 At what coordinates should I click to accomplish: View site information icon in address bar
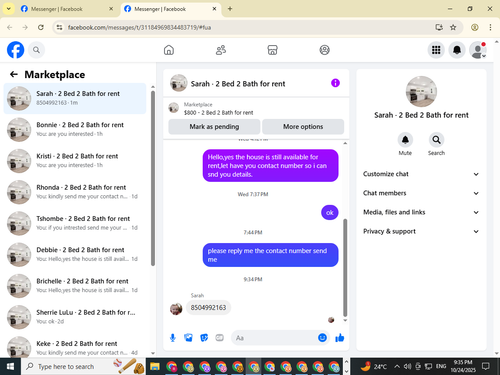59,27
